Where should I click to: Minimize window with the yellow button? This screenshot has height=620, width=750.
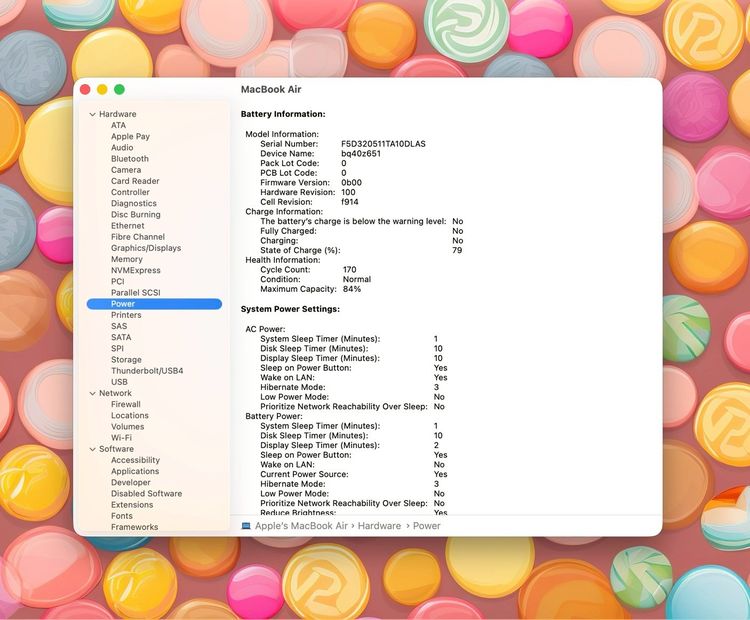click(x=102, y=89)
